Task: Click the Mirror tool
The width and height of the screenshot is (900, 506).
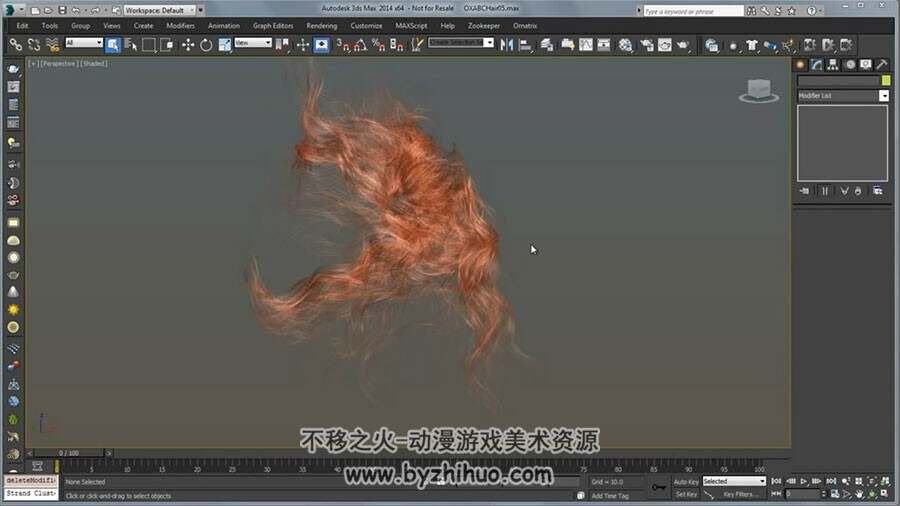Action: pyautogui.click(x=506, y=45)
